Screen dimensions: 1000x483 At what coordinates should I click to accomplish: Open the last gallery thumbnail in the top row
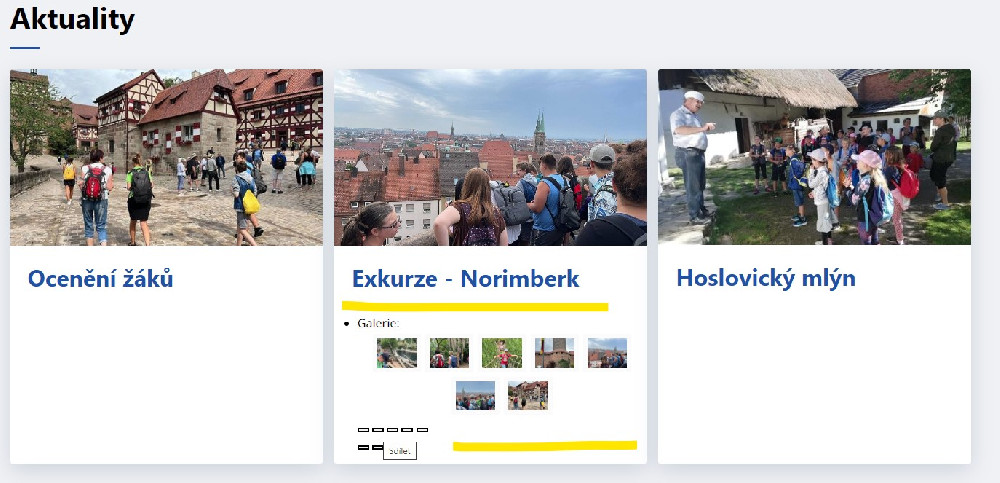coord(607,353)
